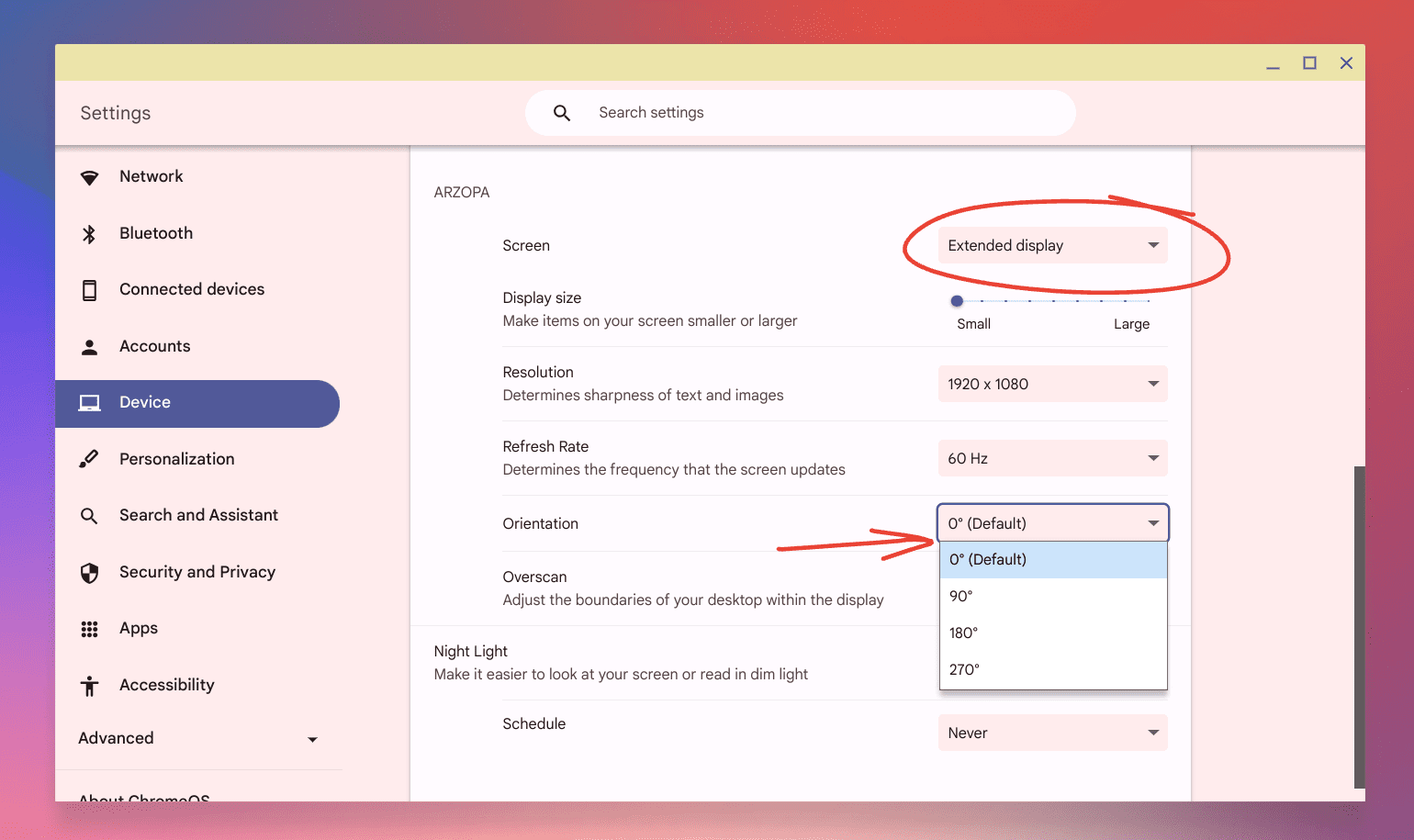
Task: Open the Screen Extended display dropdown
Action: (x=1052, y=245)
